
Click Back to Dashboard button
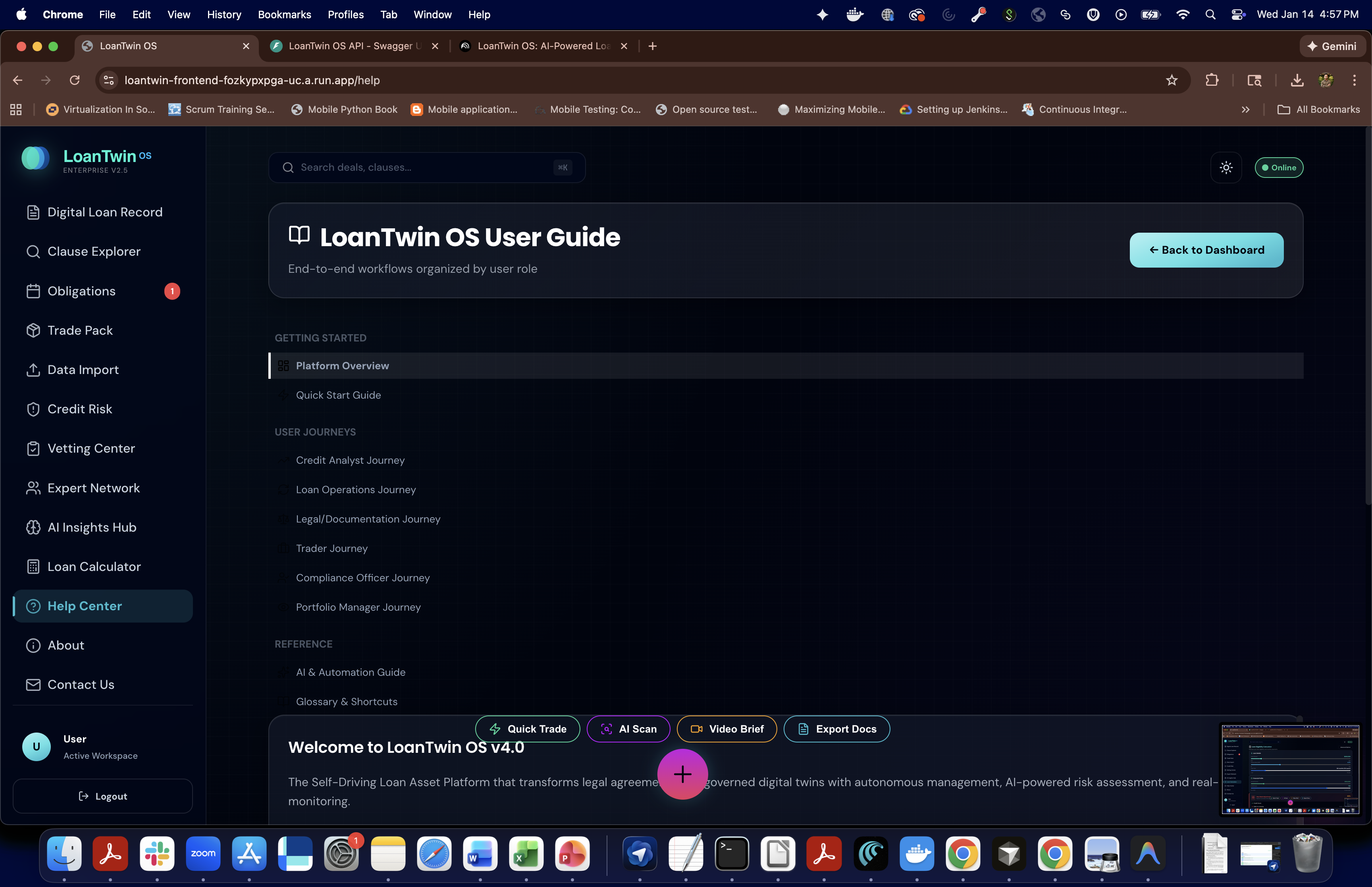(x=1206, y=250)
